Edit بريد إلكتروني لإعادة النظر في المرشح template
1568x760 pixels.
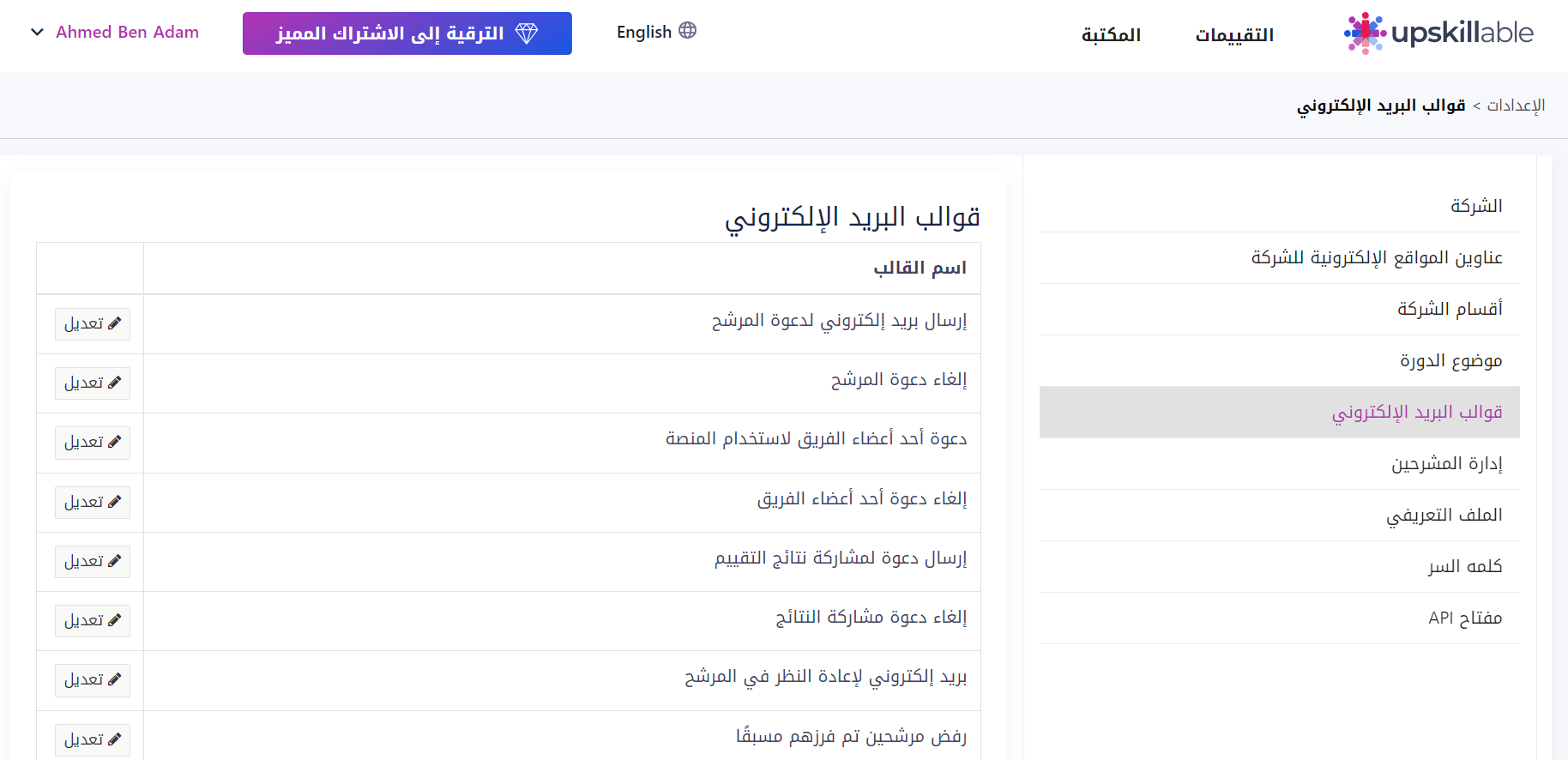tap(93, 680)
